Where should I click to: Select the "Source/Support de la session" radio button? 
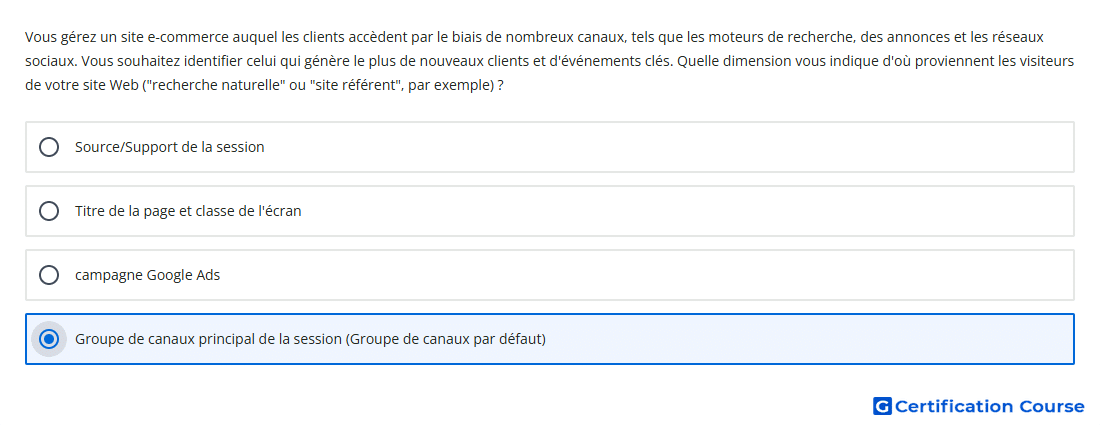coord(48,147)
